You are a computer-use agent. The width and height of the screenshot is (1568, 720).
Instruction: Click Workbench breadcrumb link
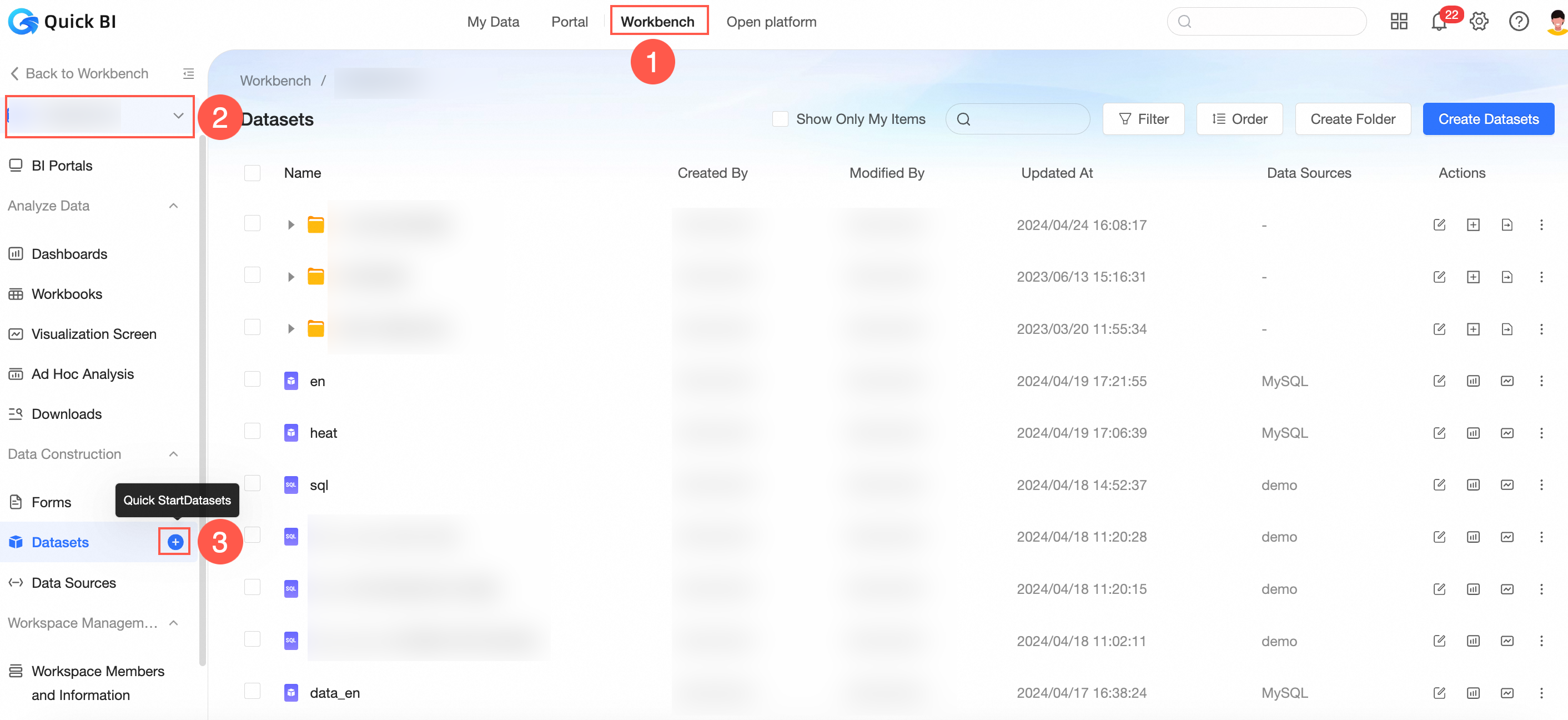point(275,81)
